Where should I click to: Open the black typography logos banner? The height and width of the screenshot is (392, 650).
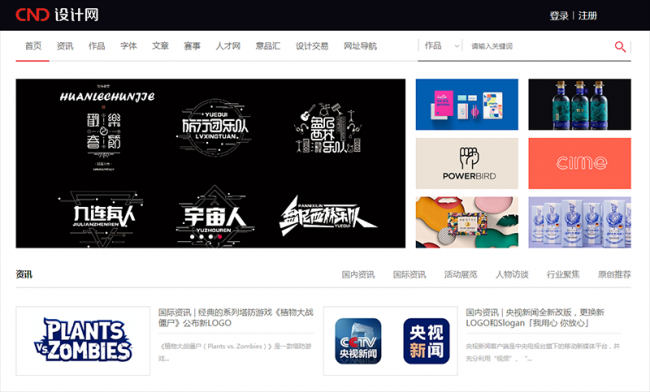[x=211, y=163]
